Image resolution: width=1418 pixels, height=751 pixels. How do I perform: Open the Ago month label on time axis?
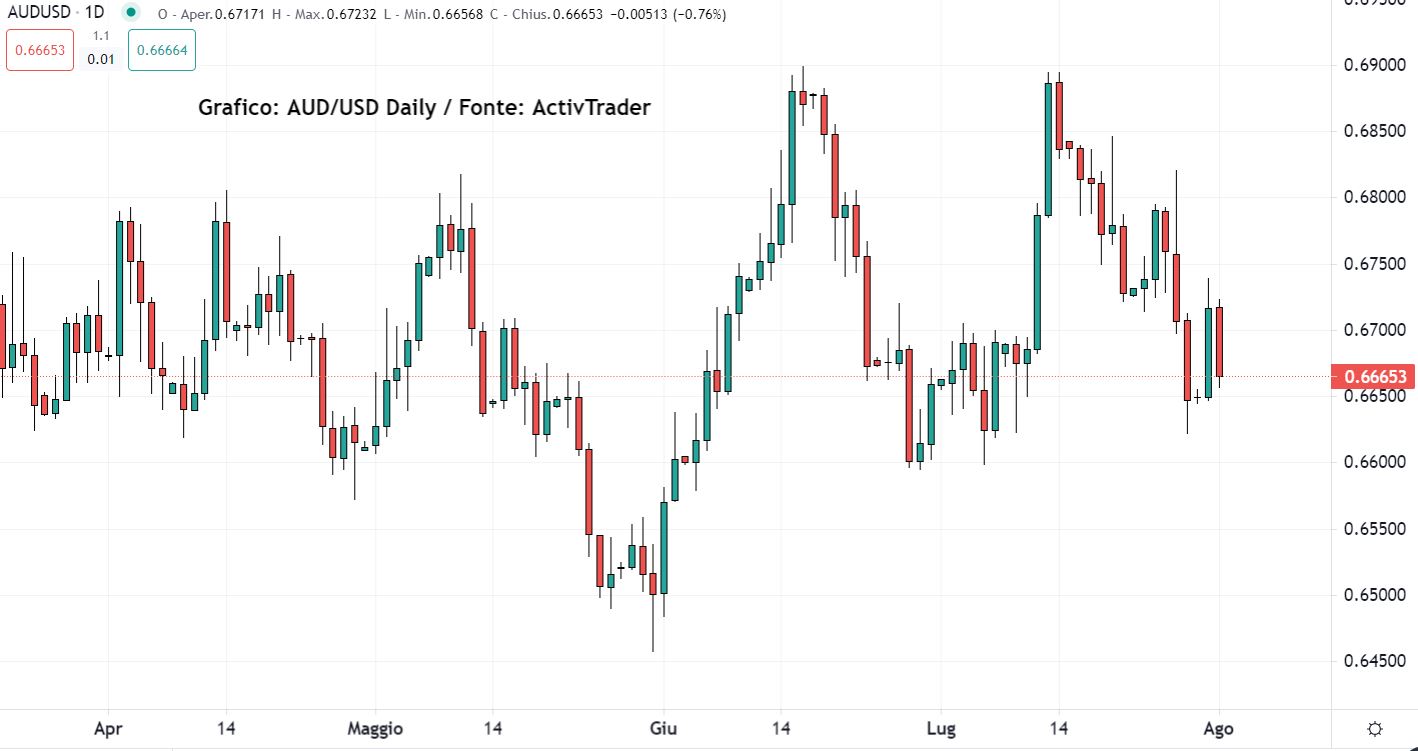click(x=1218, y=729)
